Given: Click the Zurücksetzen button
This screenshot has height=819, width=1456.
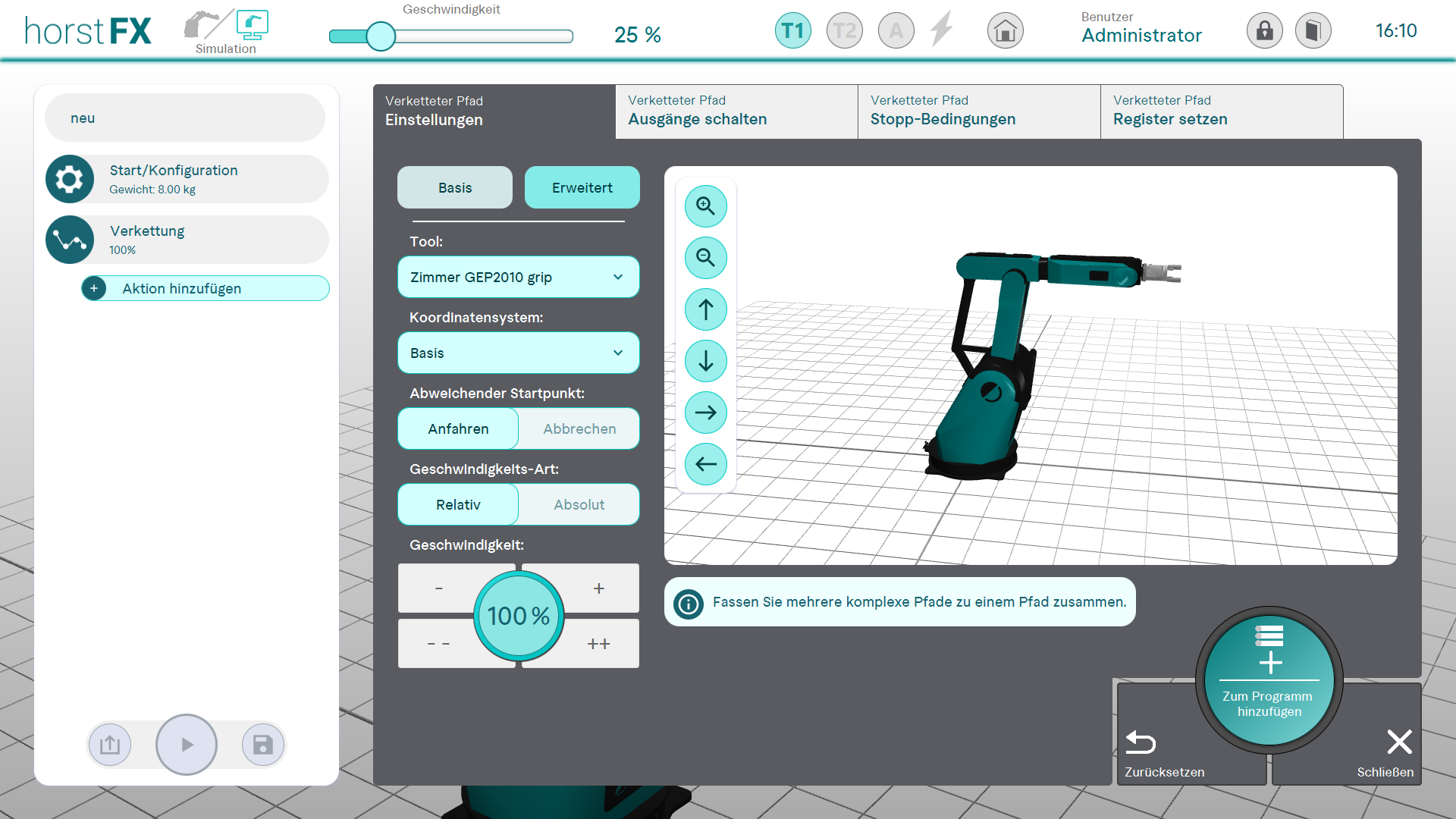Looking at the screenshot, I should (1164, 752).
